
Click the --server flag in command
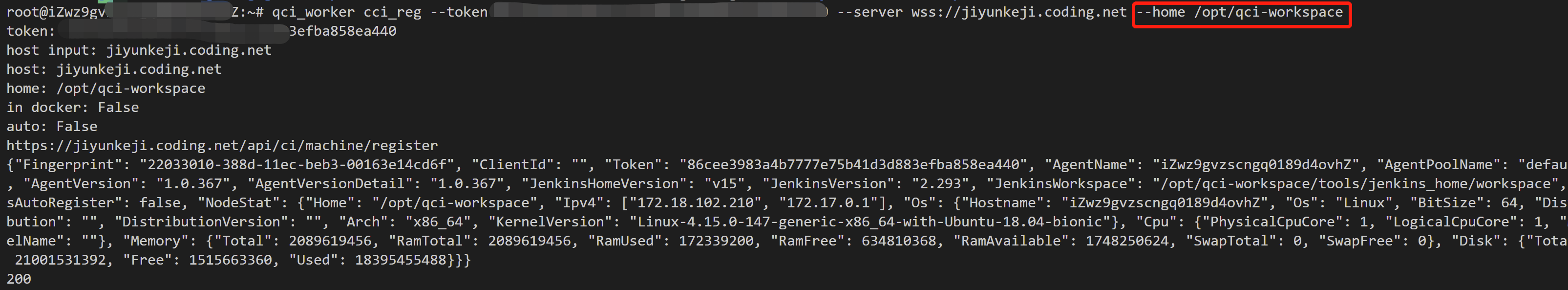pos(870,12)
